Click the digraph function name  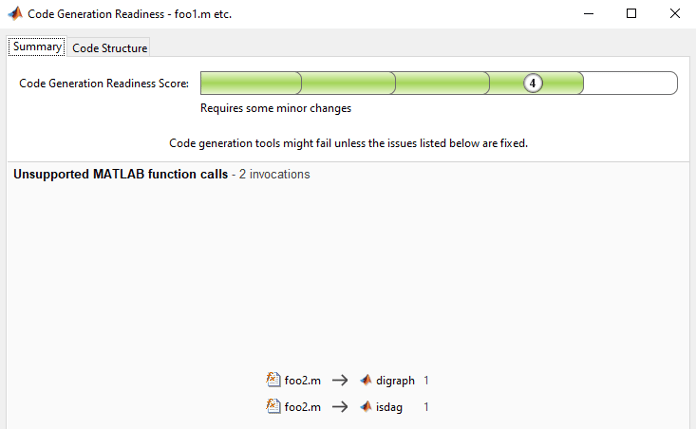(395, 380)
